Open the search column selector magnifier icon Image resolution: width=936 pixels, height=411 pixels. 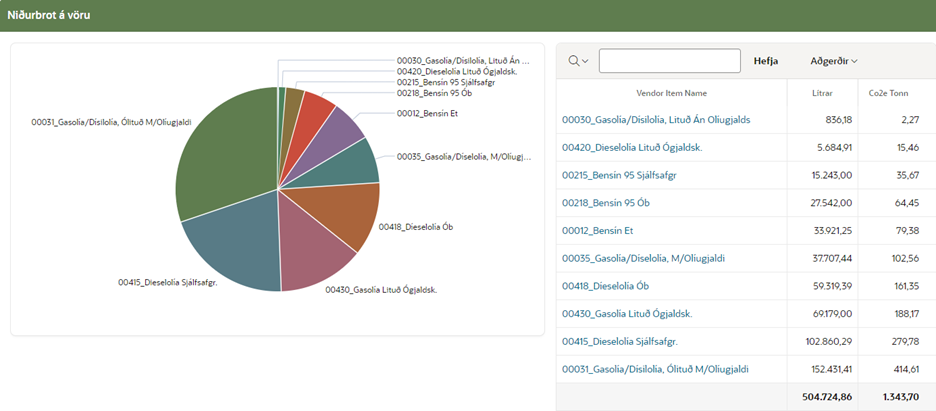(578, 61)
